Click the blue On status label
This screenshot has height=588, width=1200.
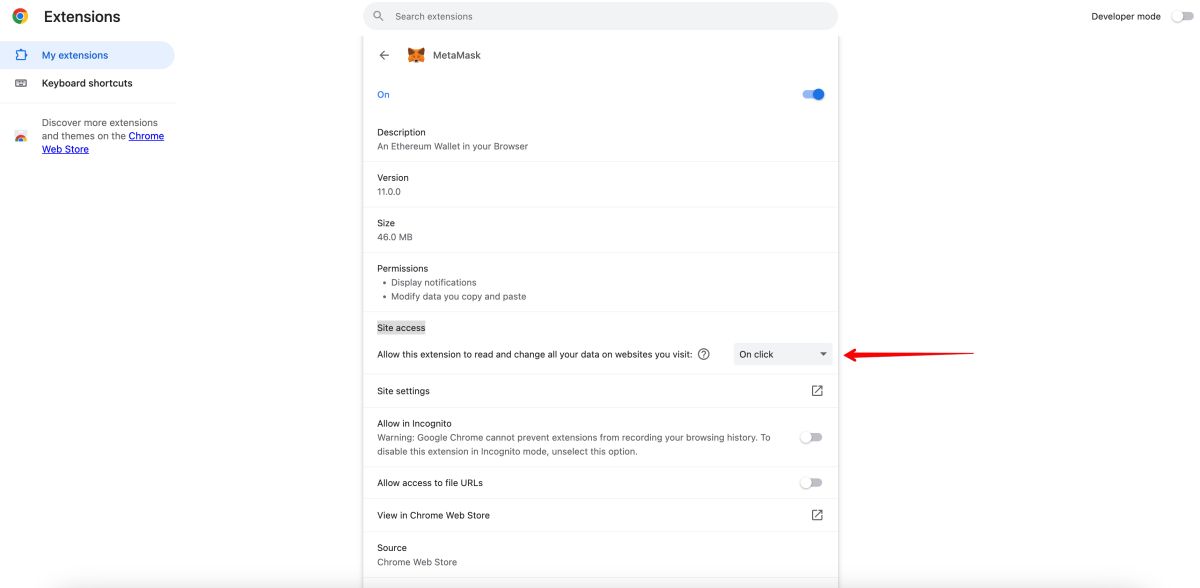coord(383,94)
